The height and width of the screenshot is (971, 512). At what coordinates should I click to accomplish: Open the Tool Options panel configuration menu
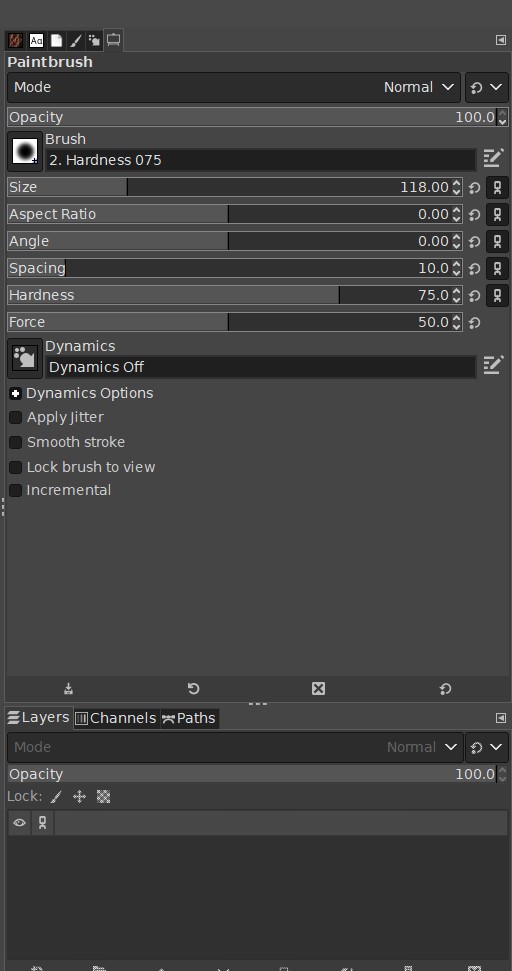501,40
